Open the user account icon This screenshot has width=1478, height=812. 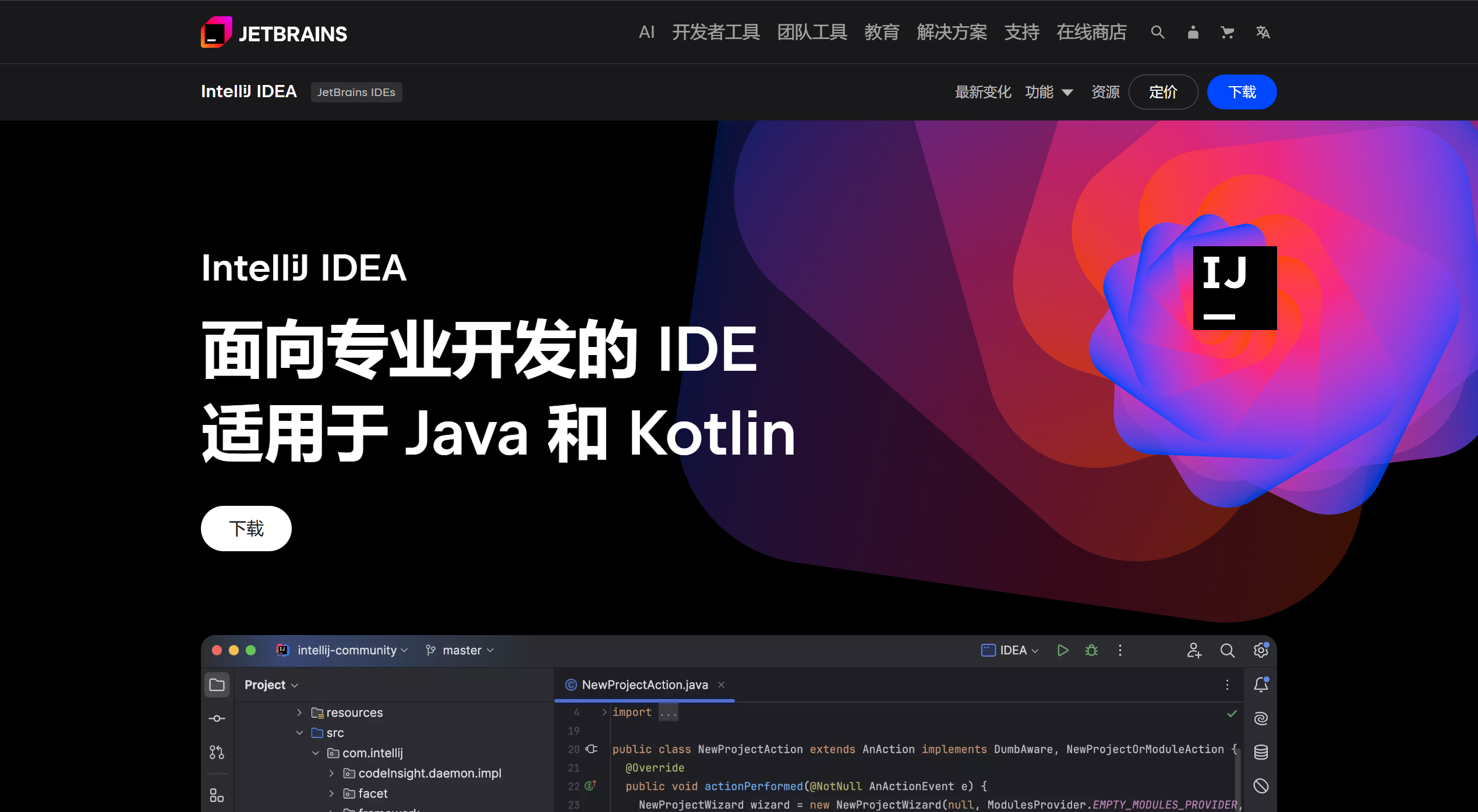(x=1193, y=32)
